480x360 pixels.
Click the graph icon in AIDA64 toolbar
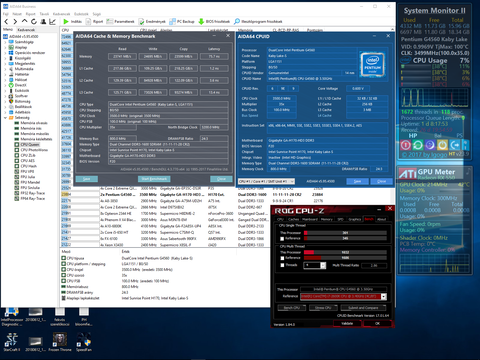(52, 22)
